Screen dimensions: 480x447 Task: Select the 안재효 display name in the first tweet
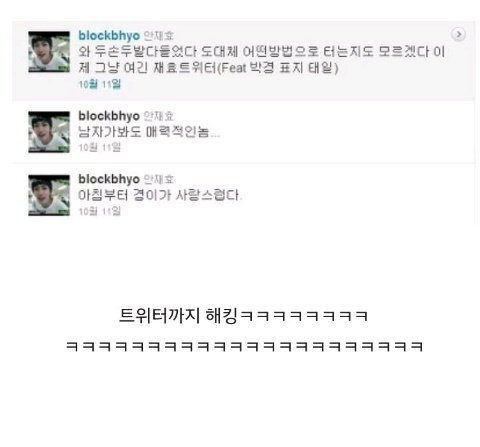click(159, 36)
